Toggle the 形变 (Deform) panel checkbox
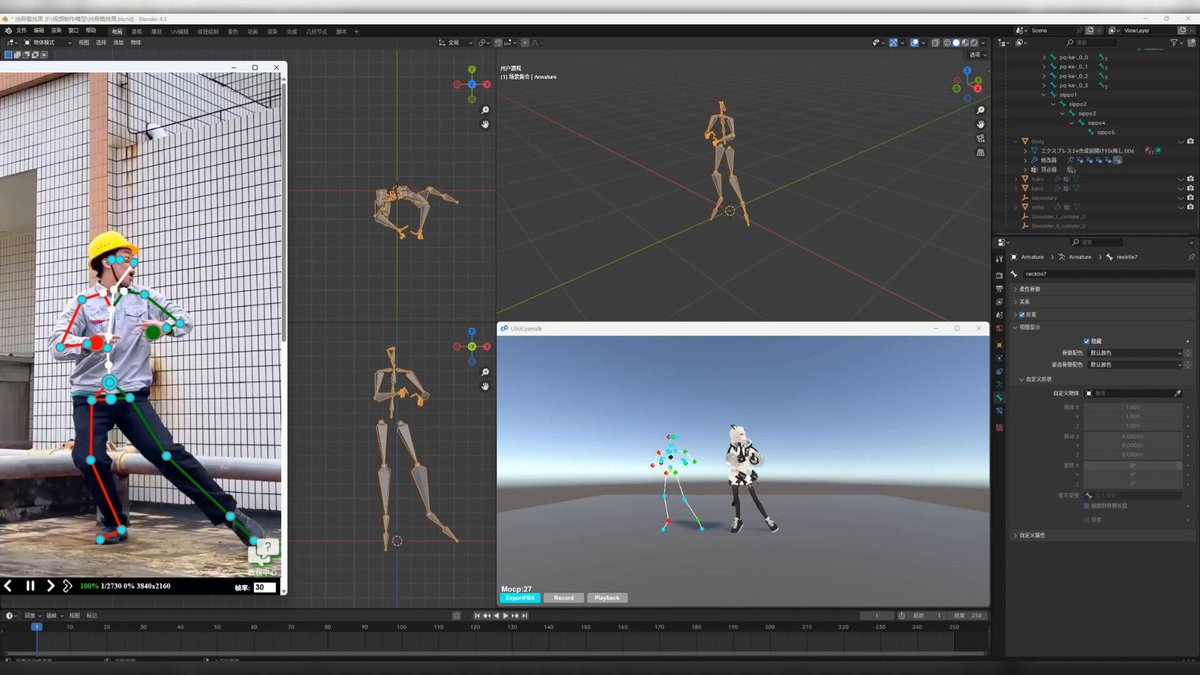Viewport: 1200px width, 675px height. [x=1021, y=314]
